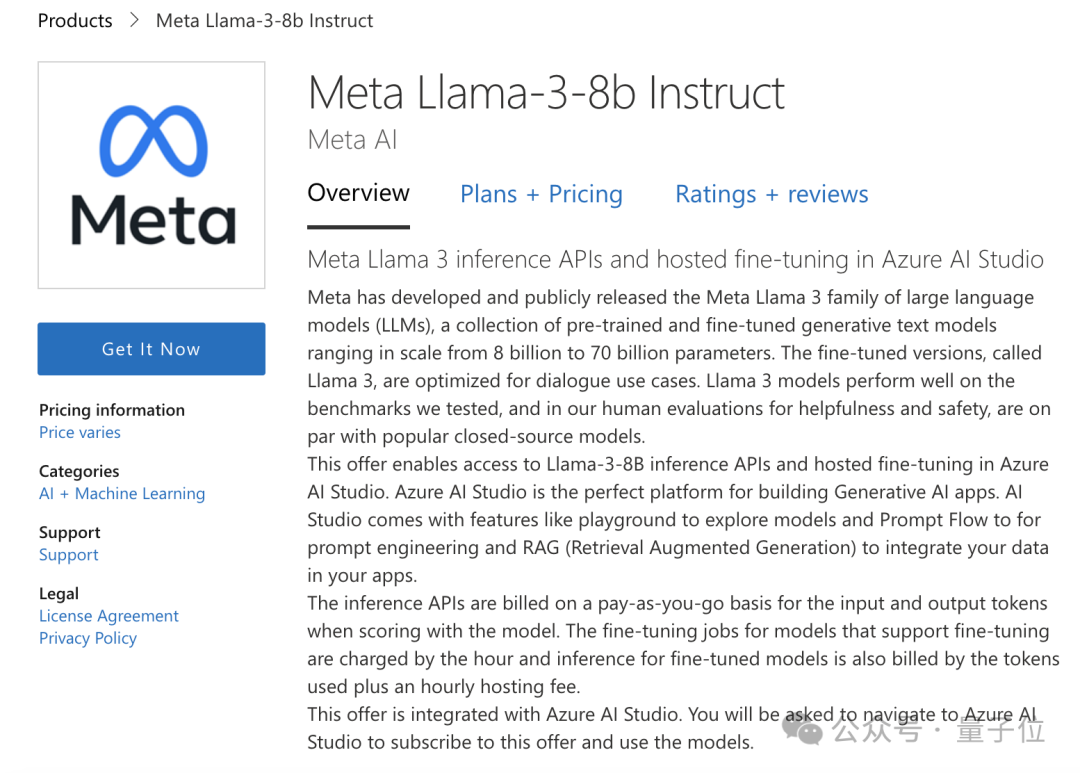
Task: Click the Legal heading in sidebar
Action: [x=59, y=594]
